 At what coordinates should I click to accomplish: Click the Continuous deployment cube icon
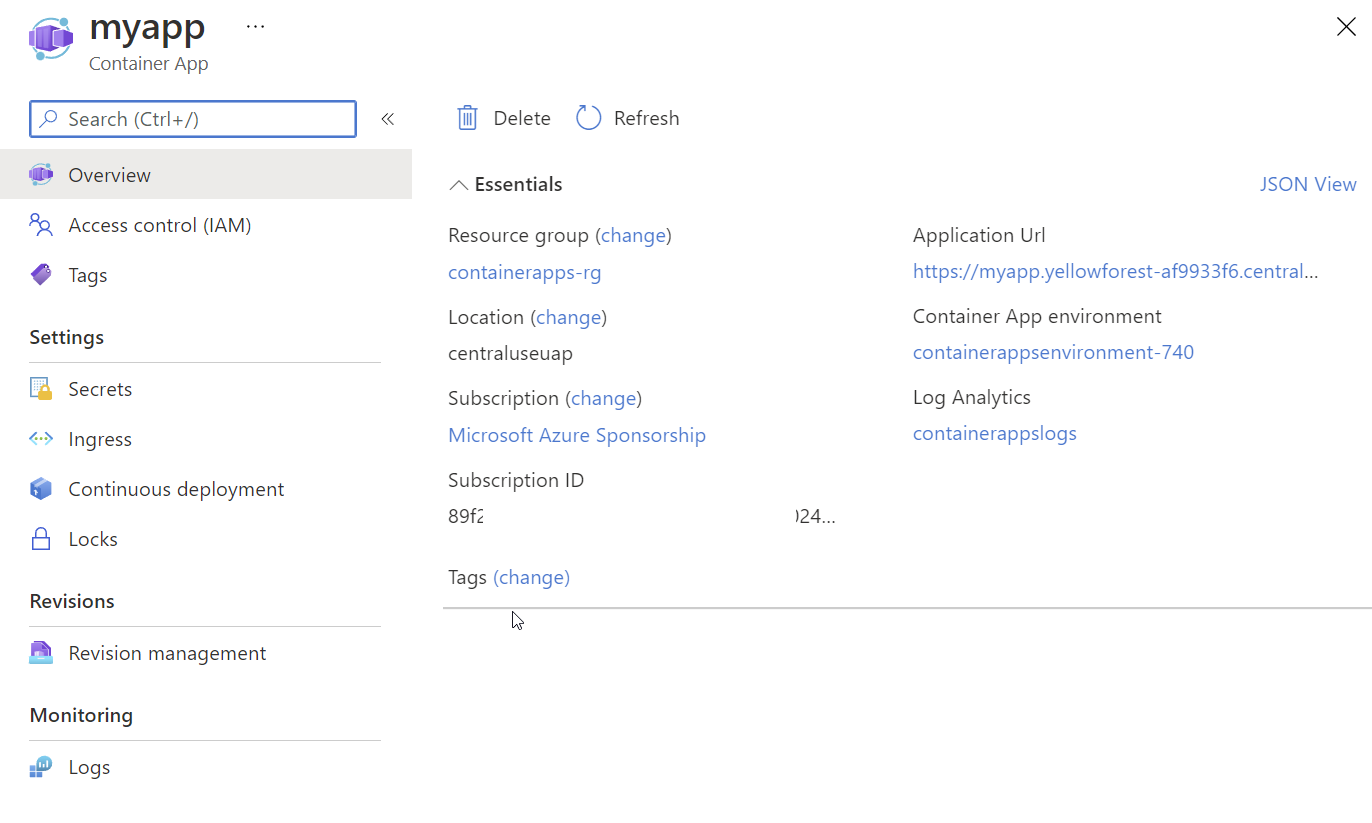(x=41, y=489)
